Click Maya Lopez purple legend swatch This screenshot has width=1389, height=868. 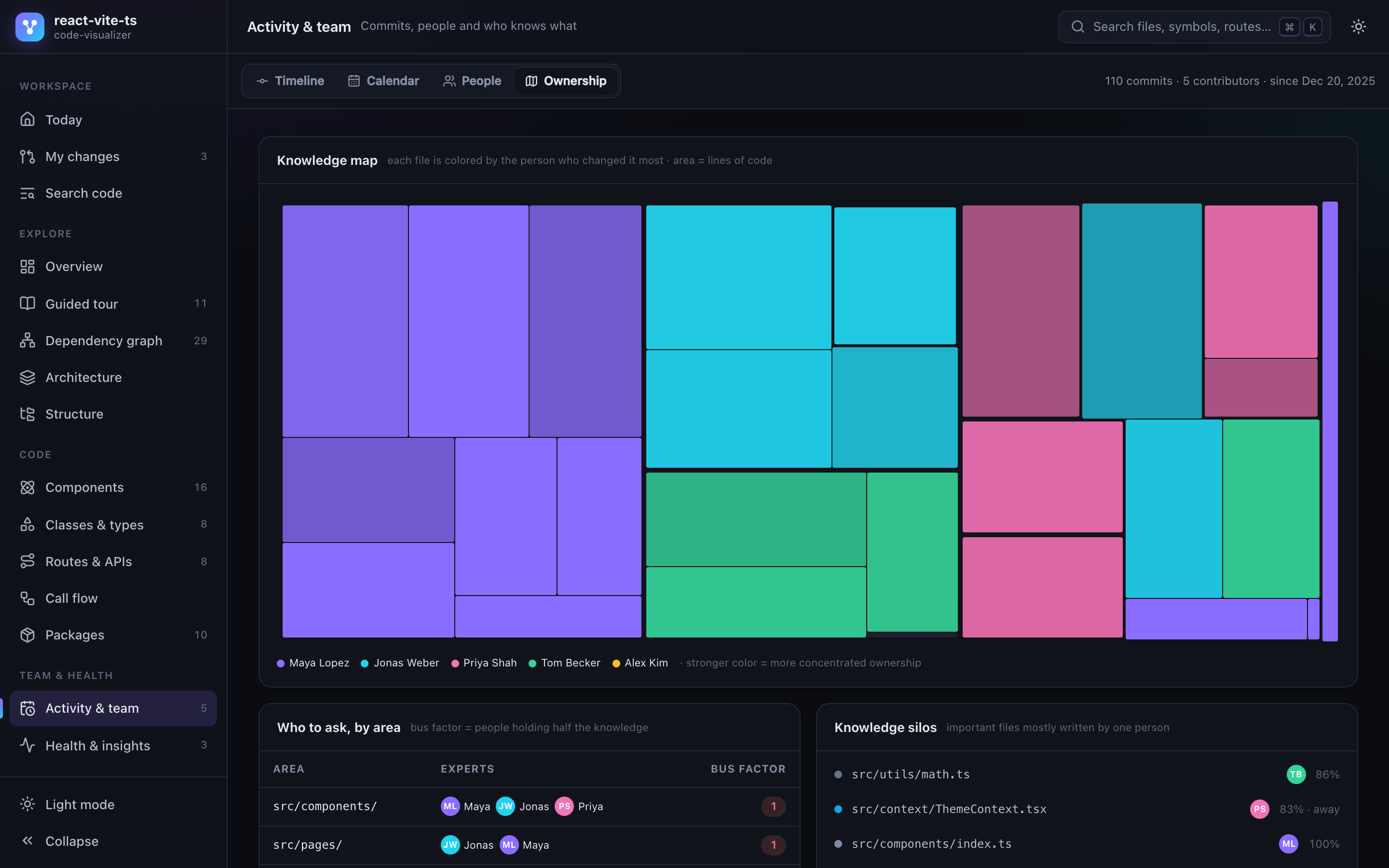281,663
